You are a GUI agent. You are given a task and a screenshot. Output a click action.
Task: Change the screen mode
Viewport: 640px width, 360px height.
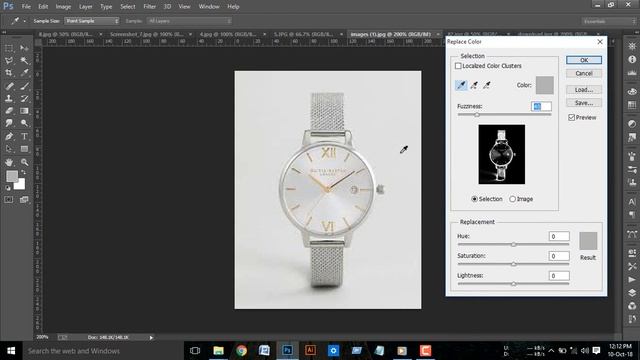pos(24,200)
